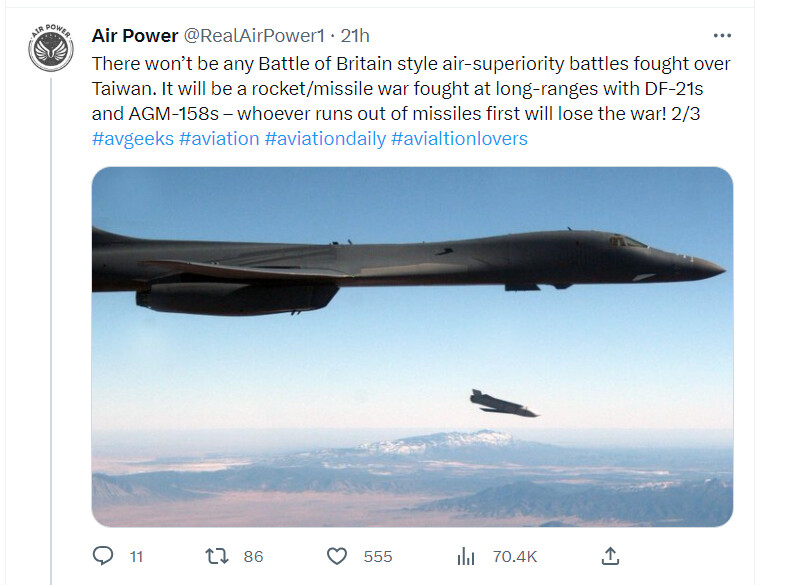Open view analytics bar chart icon
Image resolution: width=788 pixels, height=585 pixels.
click(x=465, y=556)
